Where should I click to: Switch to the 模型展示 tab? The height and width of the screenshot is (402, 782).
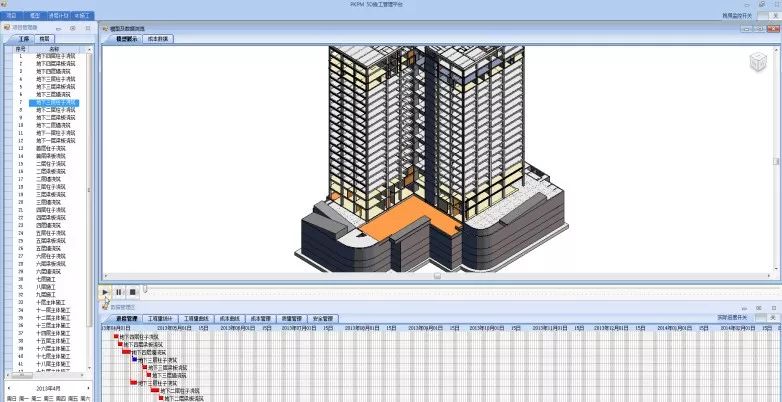pos(126,38)
